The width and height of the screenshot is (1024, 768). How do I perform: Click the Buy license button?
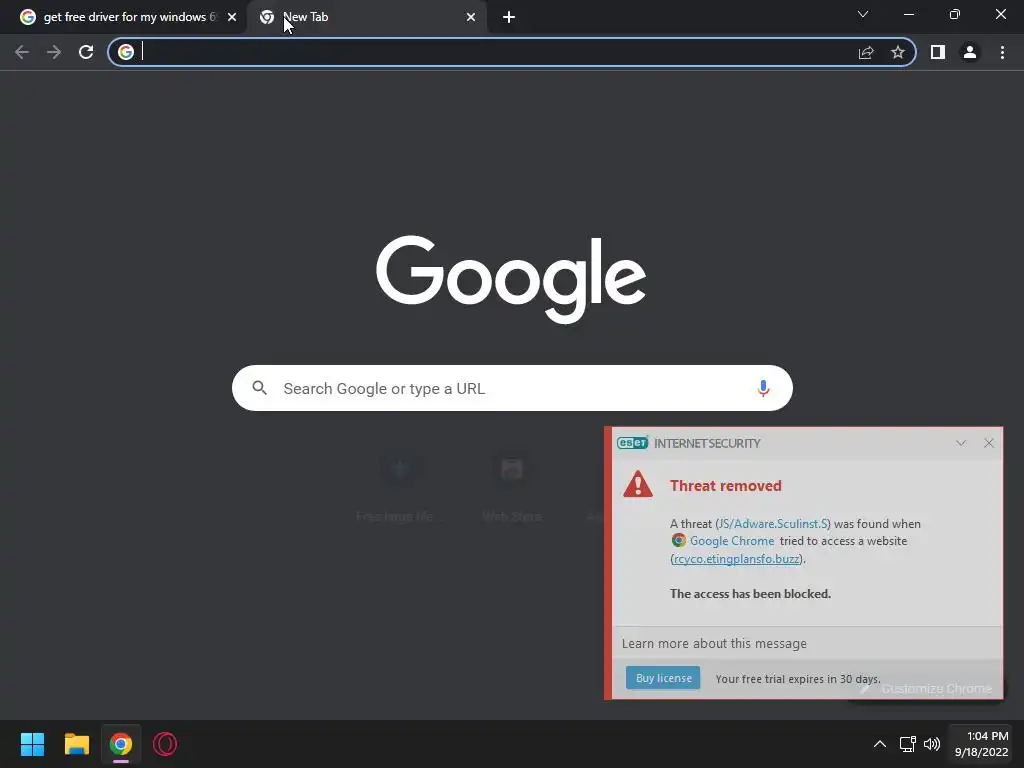coord(663,678)
